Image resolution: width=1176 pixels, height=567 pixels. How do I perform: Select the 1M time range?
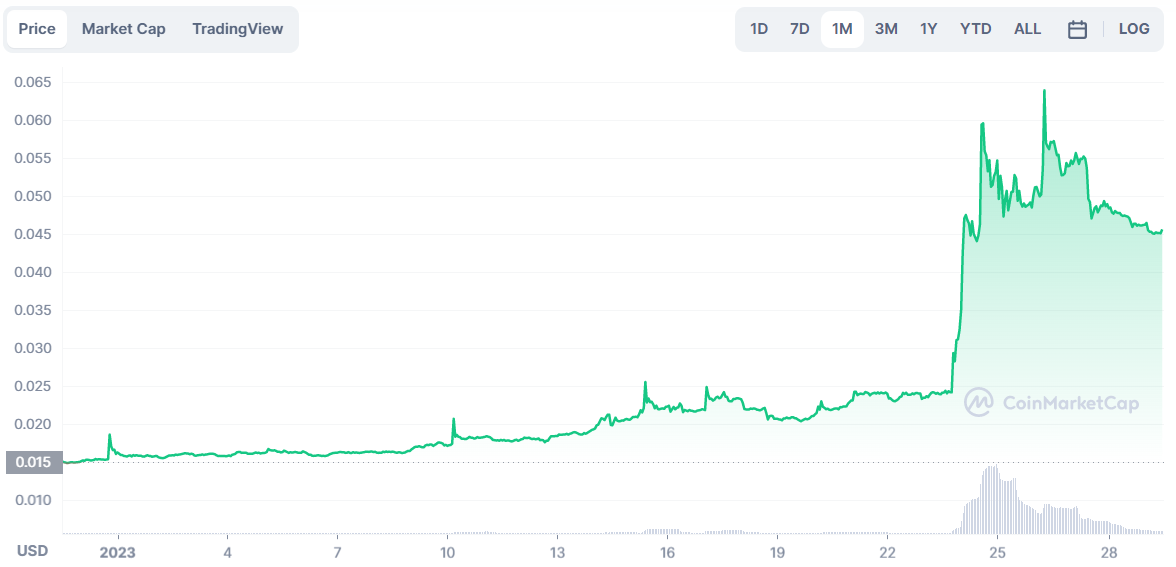pos(842,29)
